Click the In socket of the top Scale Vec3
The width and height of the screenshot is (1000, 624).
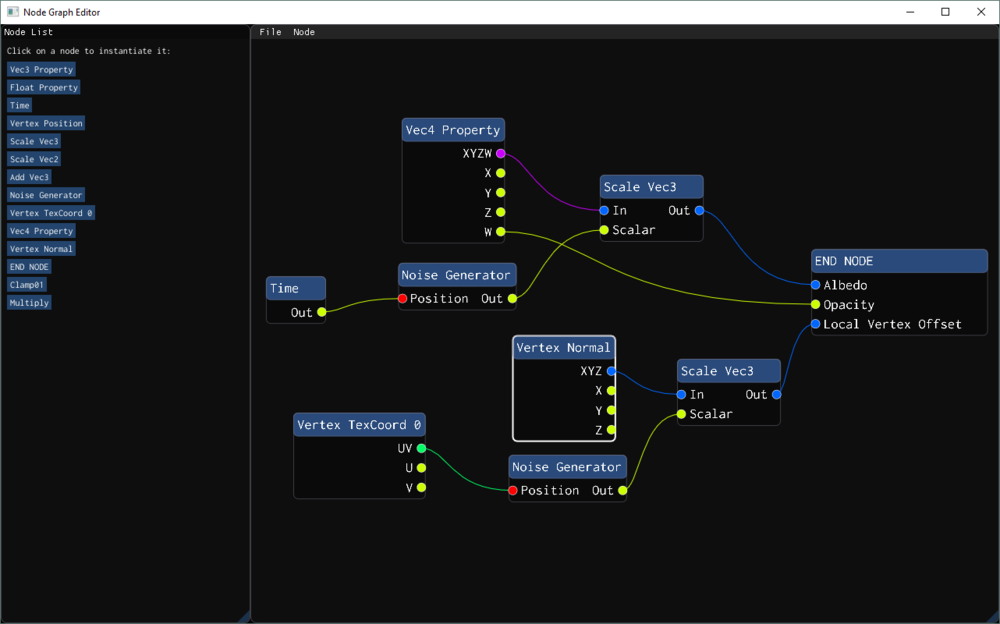pos(603,210)
